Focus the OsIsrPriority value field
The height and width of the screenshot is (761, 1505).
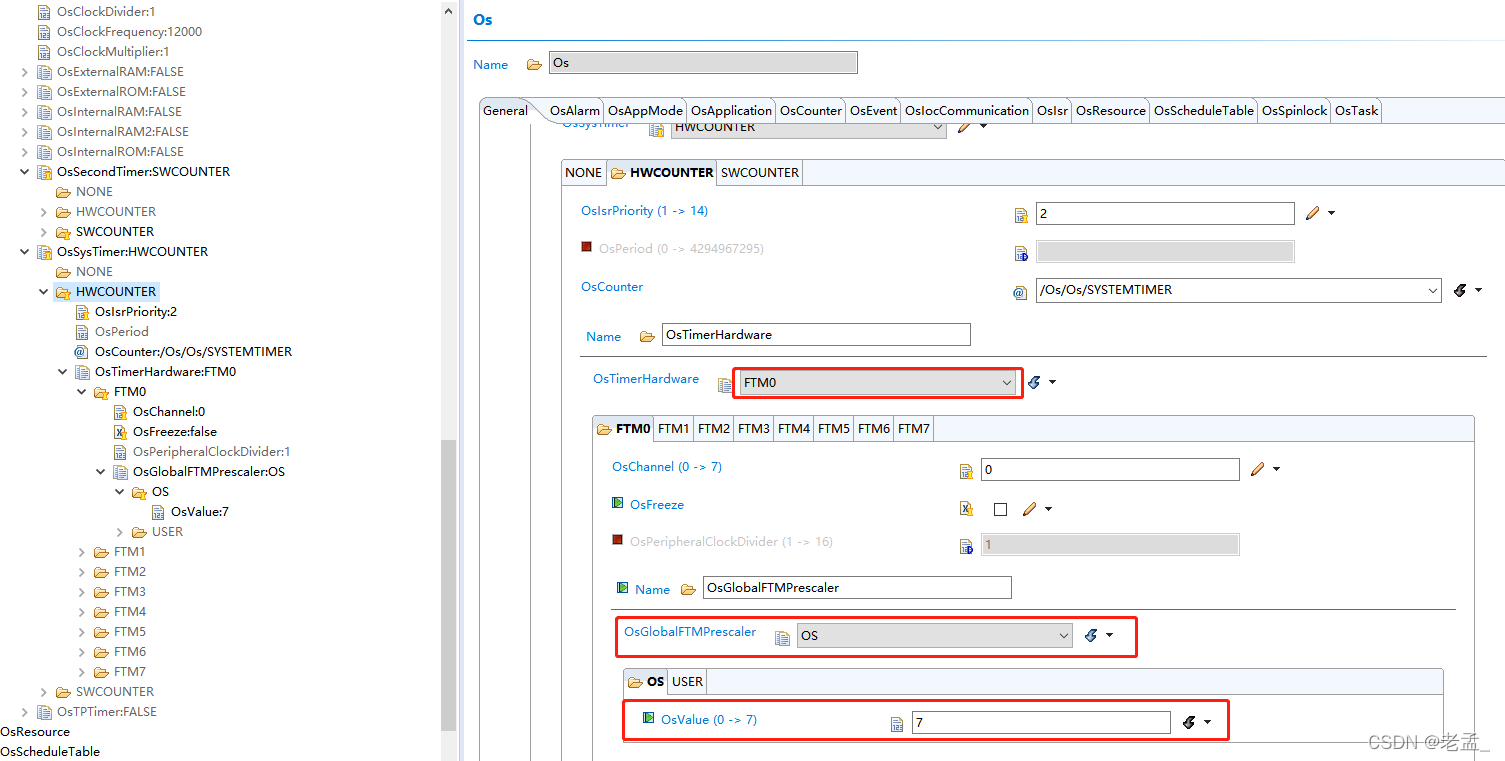1165,213
